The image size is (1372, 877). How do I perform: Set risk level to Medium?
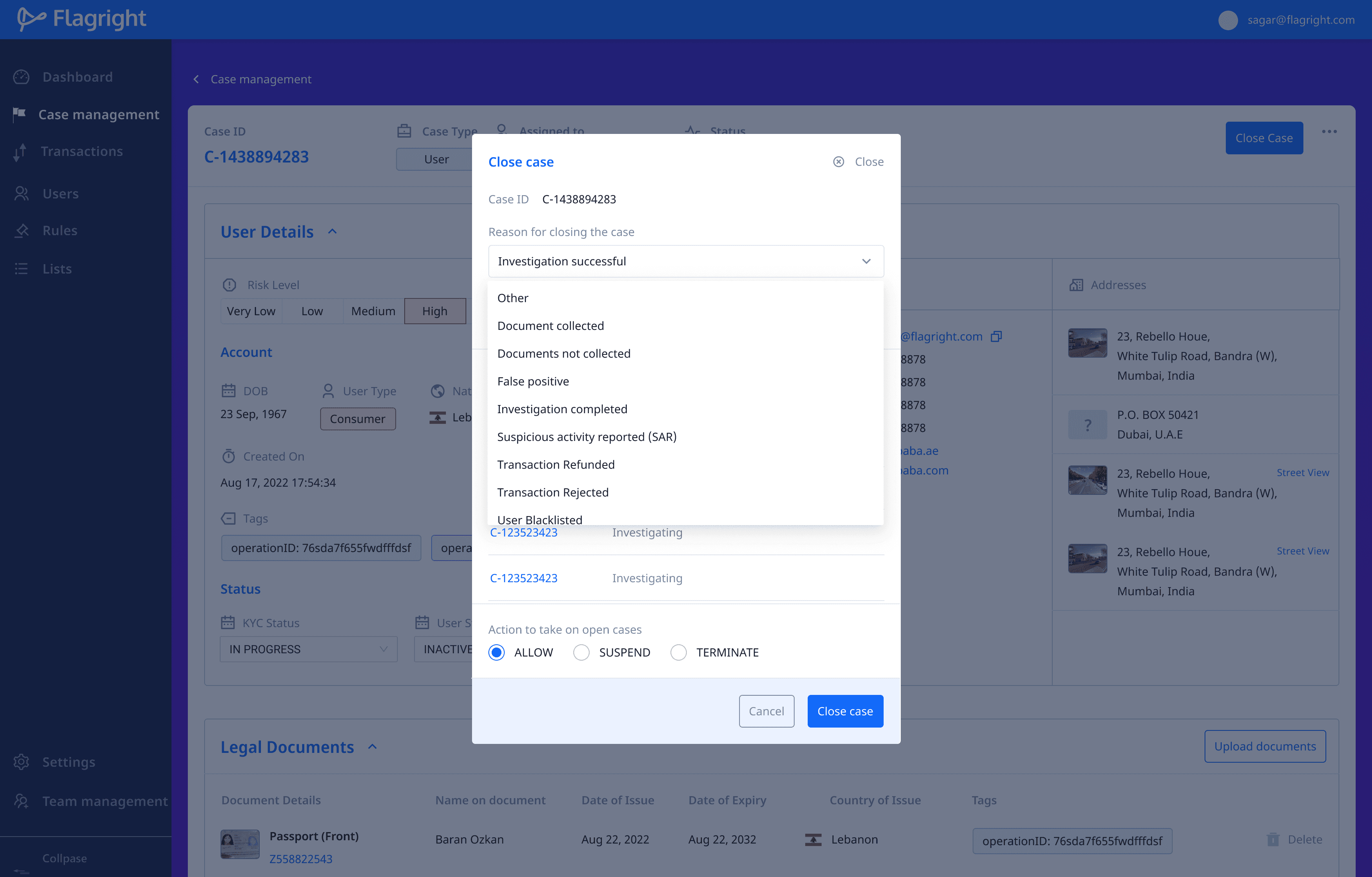[x=373, y=311]
